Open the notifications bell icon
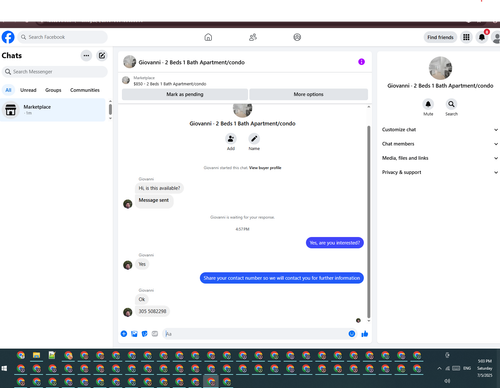500x388 pixels. click(x=482, y=37)
